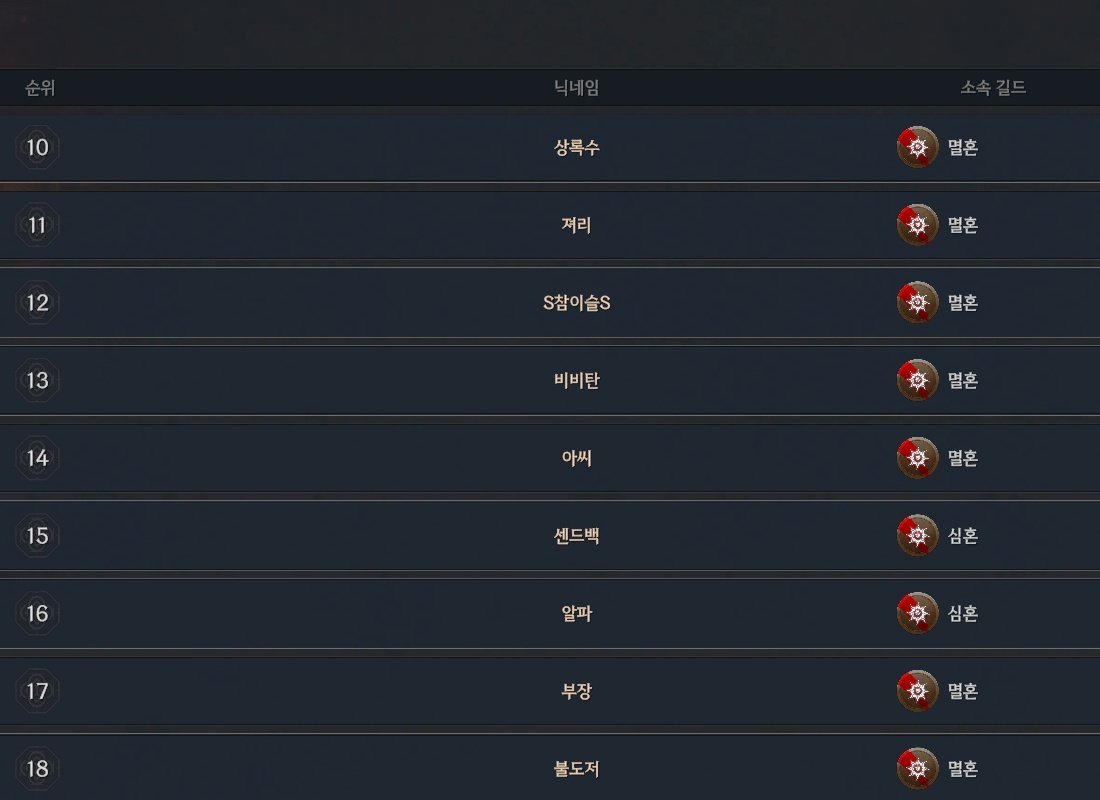Click 멸혼 guild name in rank 13 row

(962, 380)
